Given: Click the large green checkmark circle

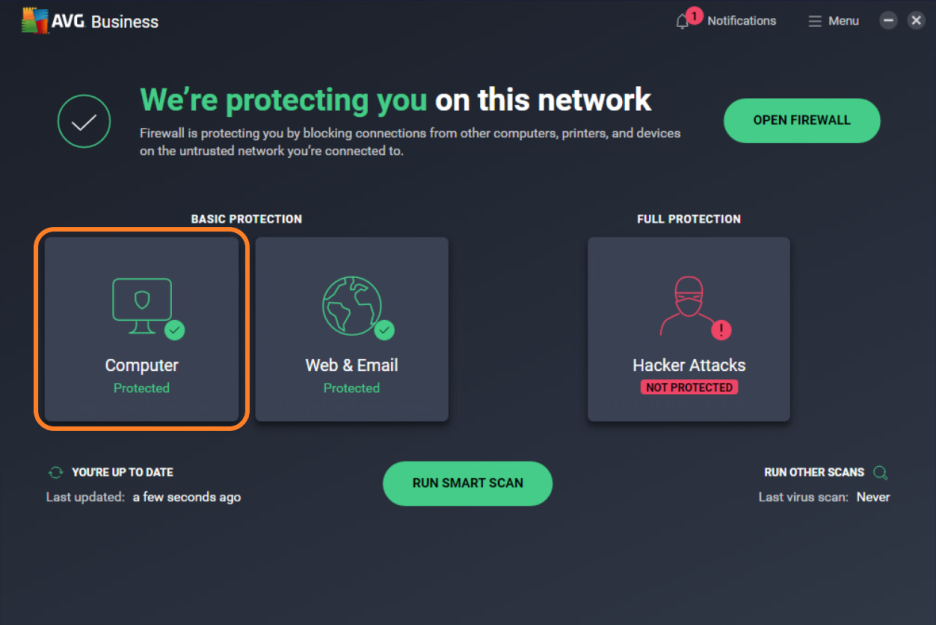Looking at the screenshot, I should point(84,120).
